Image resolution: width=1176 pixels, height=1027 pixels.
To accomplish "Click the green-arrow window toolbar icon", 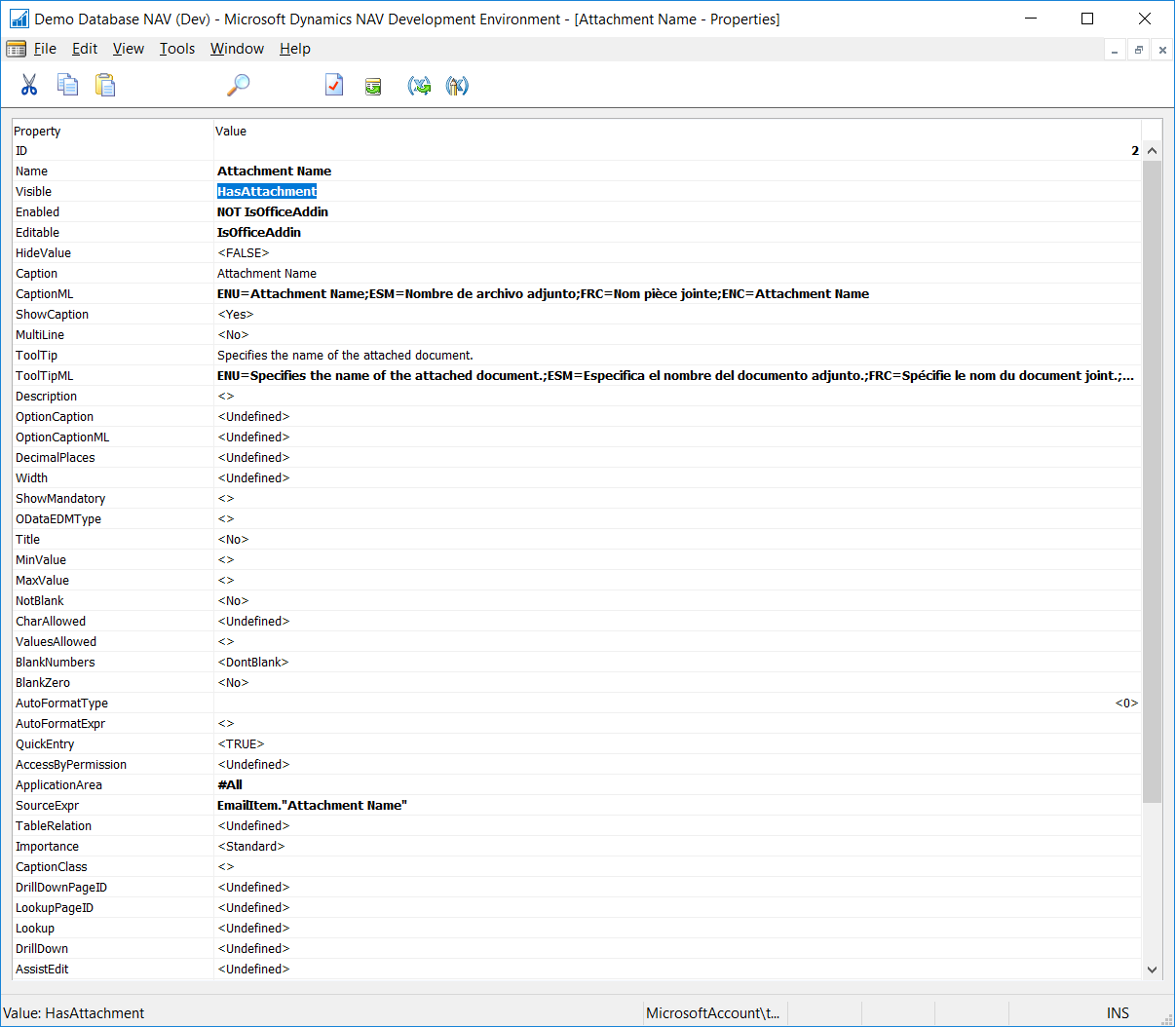I will (x=373, y=87).
